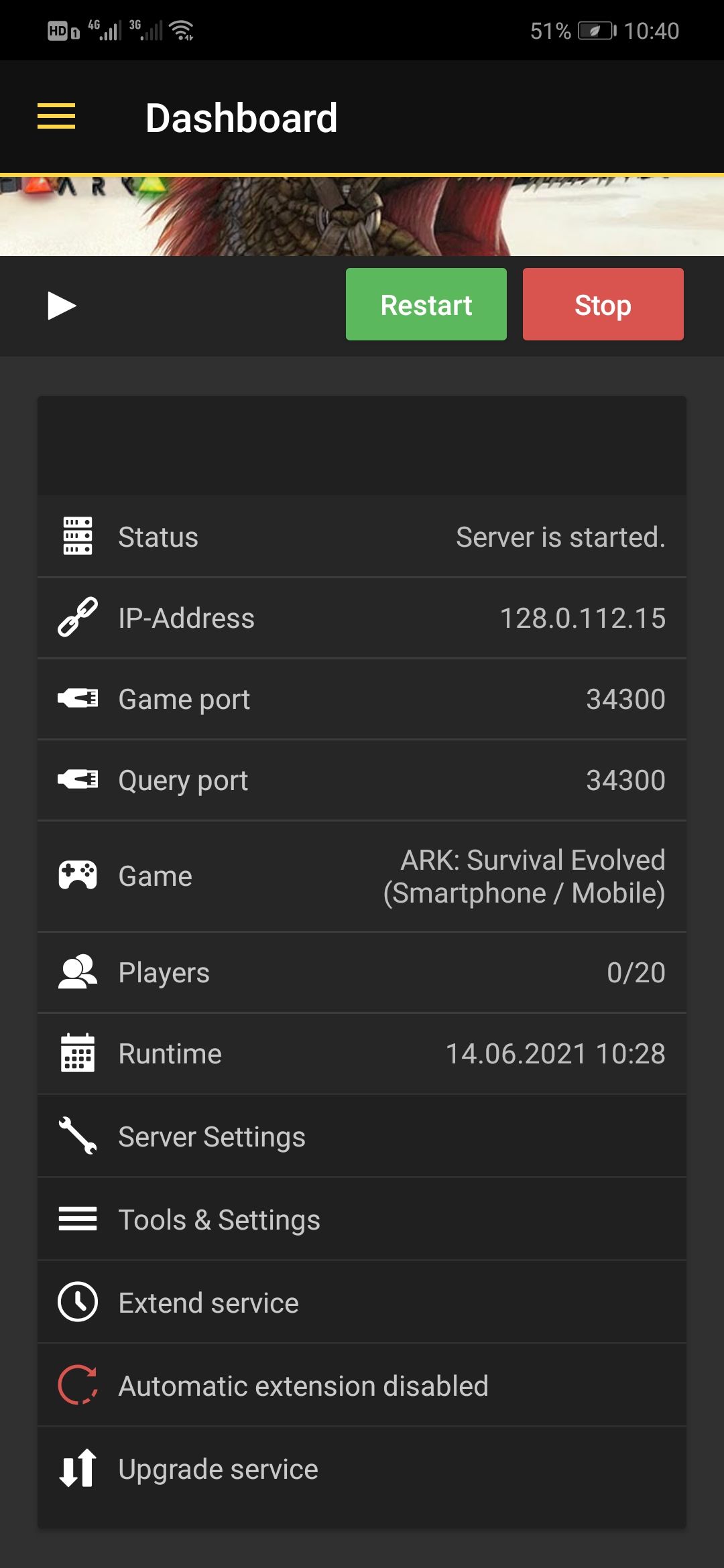Open Server Settings

tap(212, 1136)
